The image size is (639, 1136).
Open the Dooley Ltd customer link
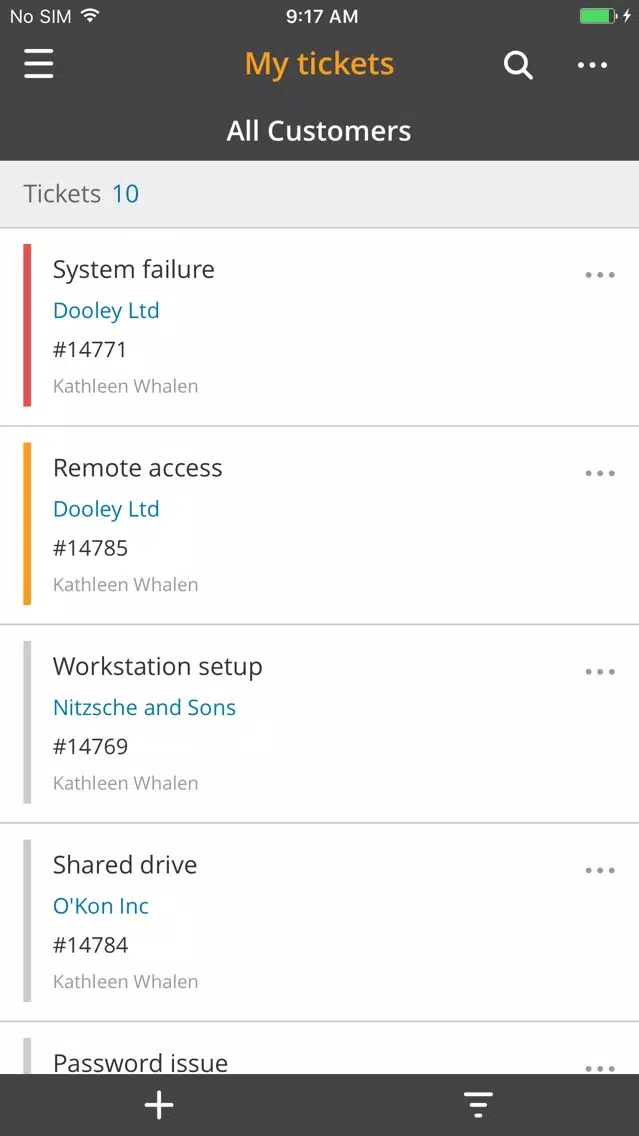coord(106,310)
